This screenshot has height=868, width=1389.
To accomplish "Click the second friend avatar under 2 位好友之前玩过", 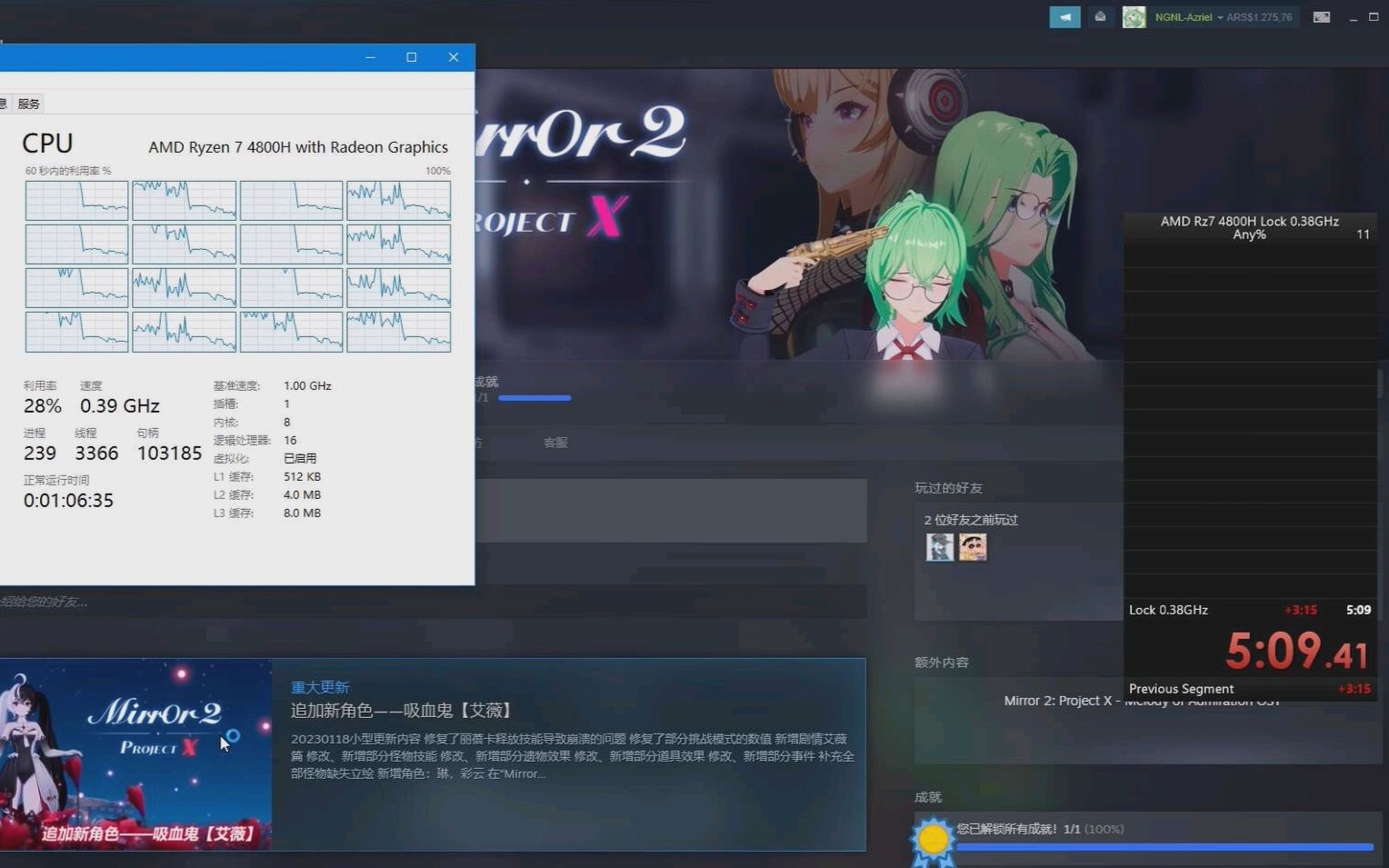I will pyautogui.click(x=973, y=547).
